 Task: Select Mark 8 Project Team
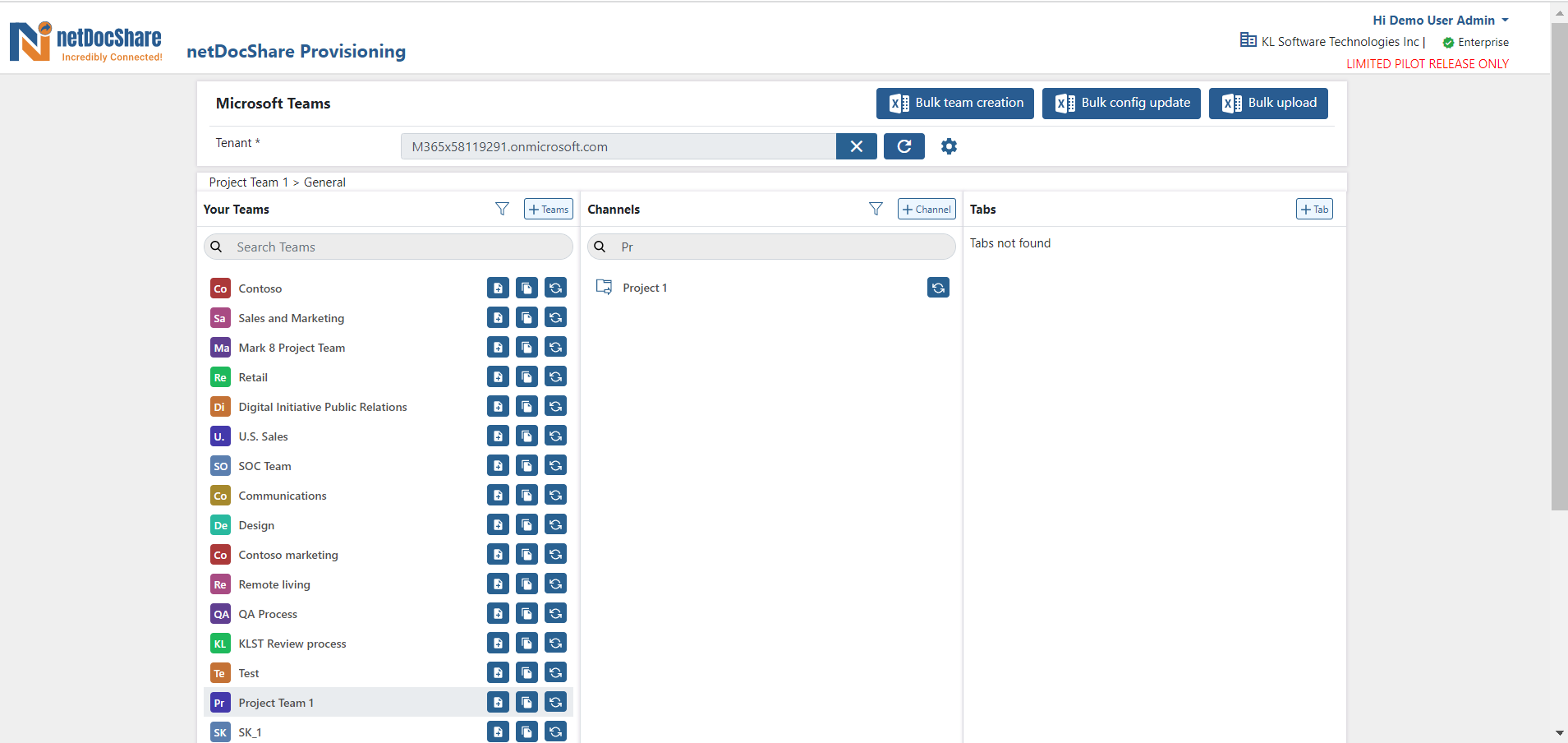coord(292,348)
